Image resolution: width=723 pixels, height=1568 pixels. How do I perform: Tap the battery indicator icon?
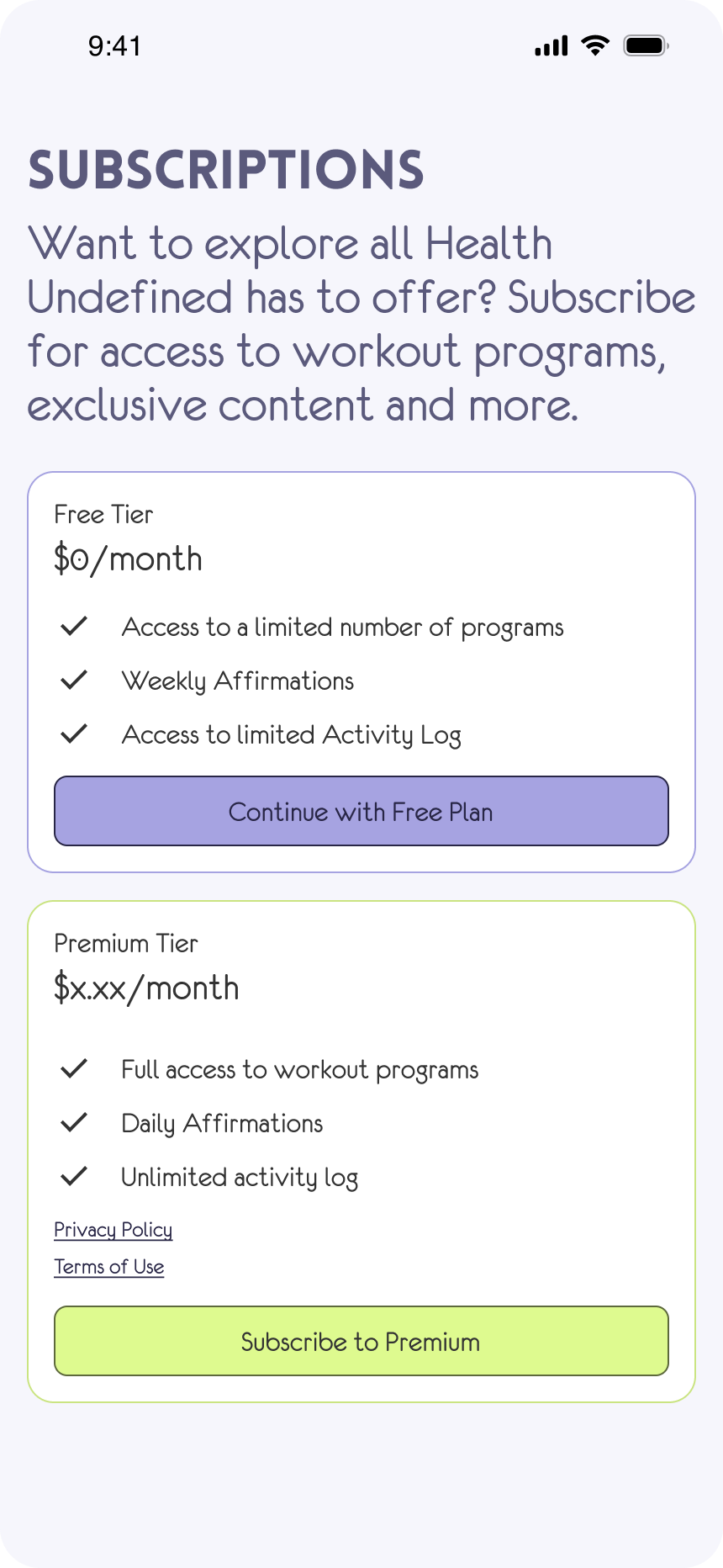[645, 46]
